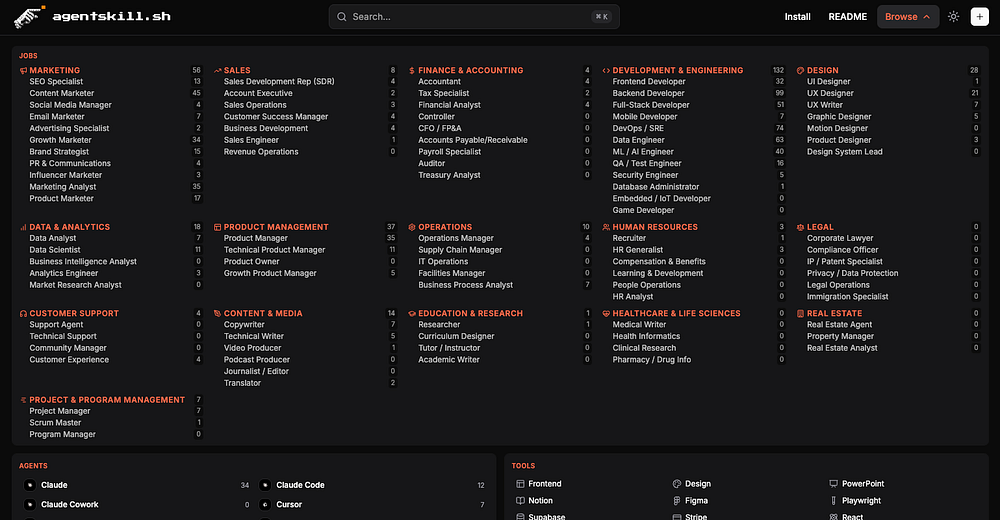The width and height of the screenshot is (1000, 520).
Task: Open the HEALTHCARE & LIFE SCIENCES category
Action: point(677,314)
